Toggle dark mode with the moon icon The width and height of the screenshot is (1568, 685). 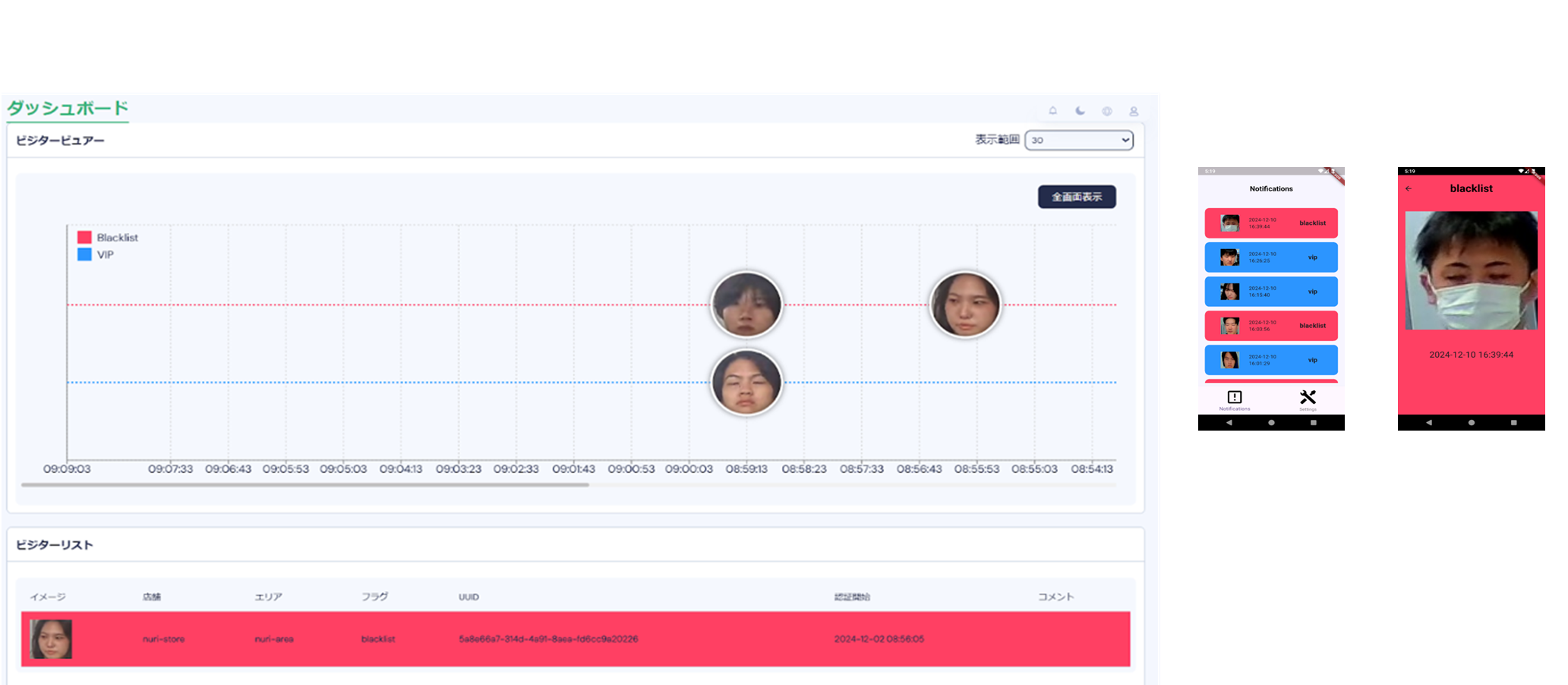tap(1080, 111)
